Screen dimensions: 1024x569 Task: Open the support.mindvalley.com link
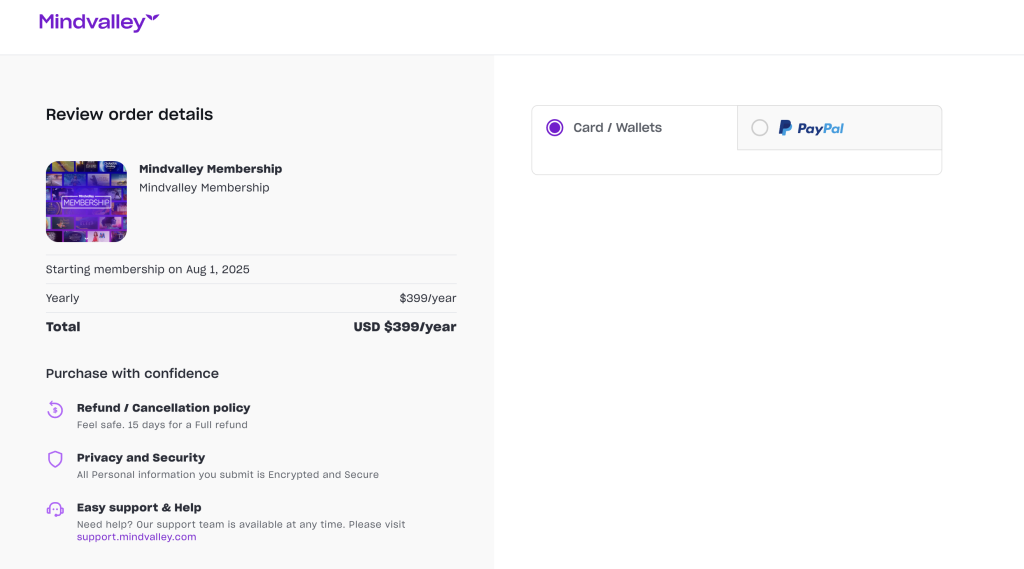point(136,537)
